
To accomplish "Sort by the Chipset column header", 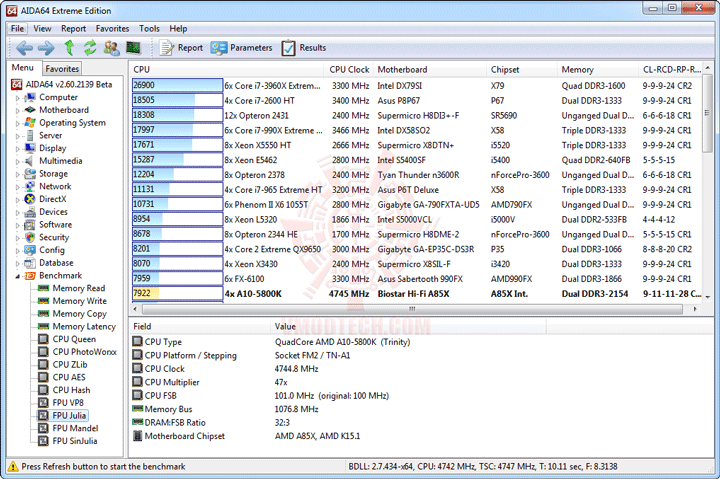I will [x=522, y=69].
